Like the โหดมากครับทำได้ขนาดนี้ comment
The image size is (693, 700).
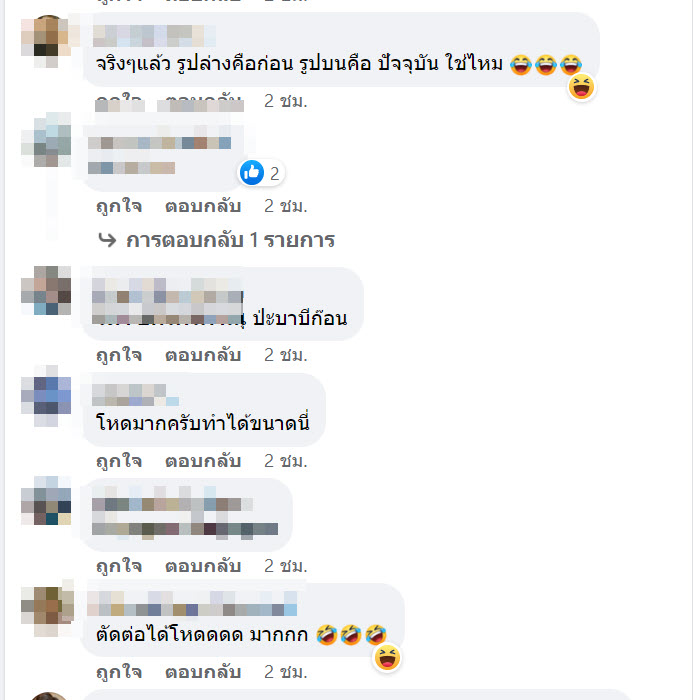[x=119, y=461]
